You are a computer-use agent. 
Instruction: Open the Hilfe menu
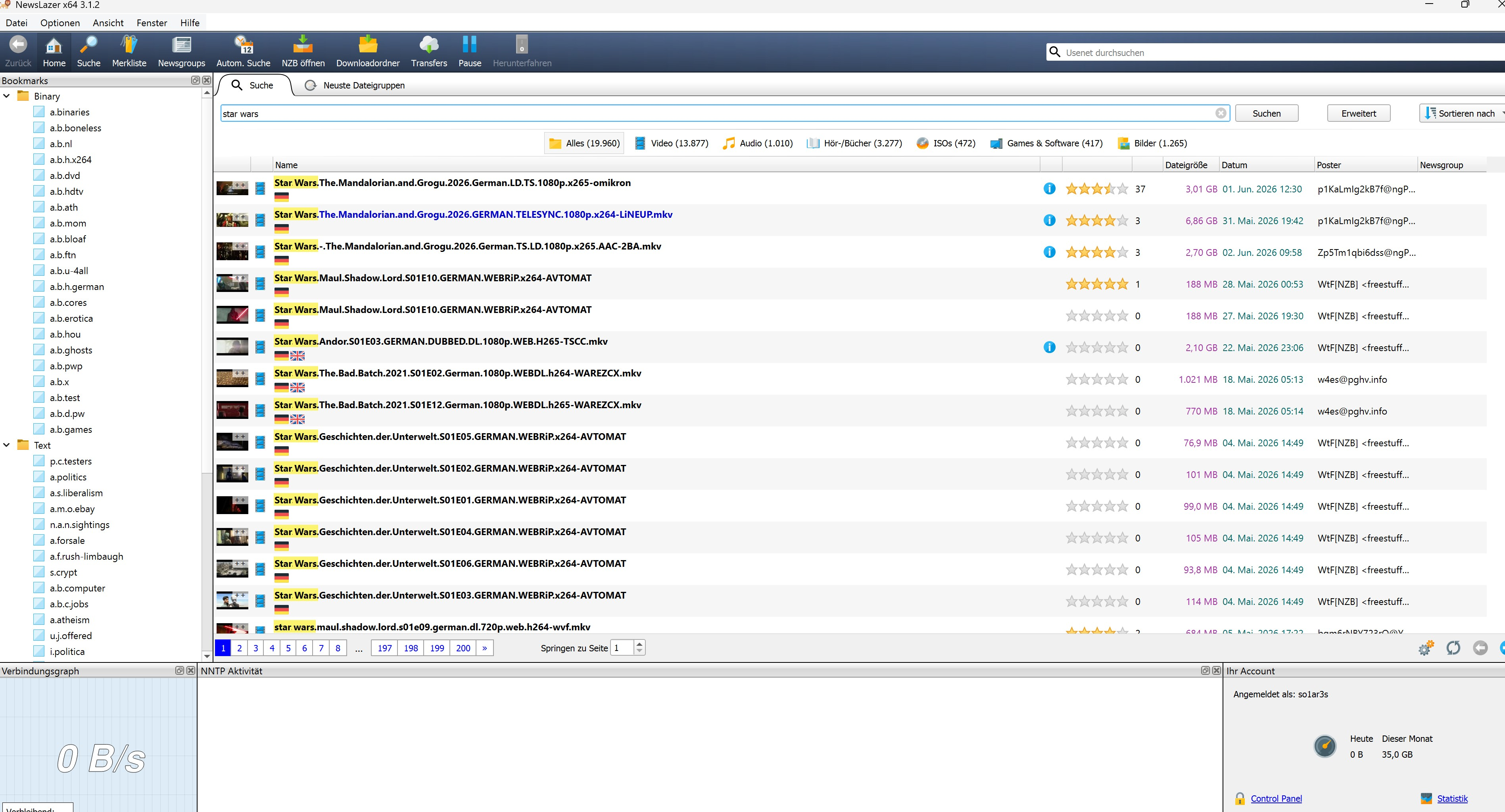pos(190,23)
